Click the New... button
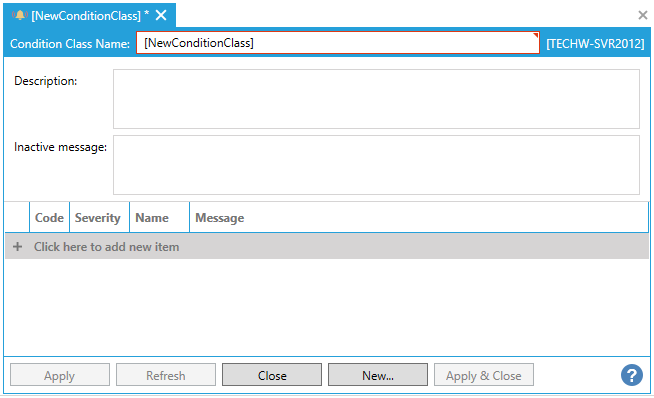The image size is (654, 398). pyautogui.click(x=378, y=375)
